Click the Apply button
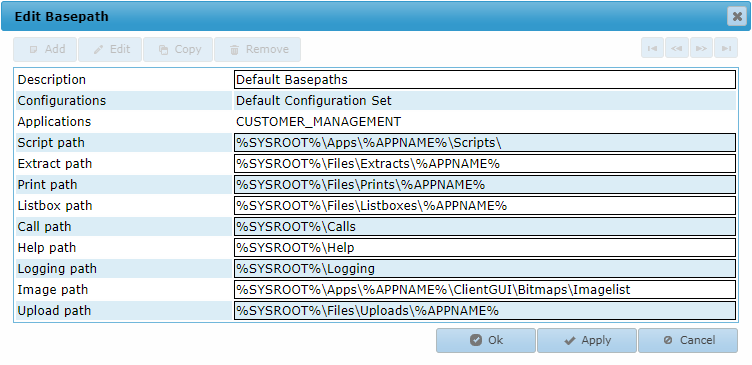The height and width of the screenshot is (365, 752). (587, 341)
